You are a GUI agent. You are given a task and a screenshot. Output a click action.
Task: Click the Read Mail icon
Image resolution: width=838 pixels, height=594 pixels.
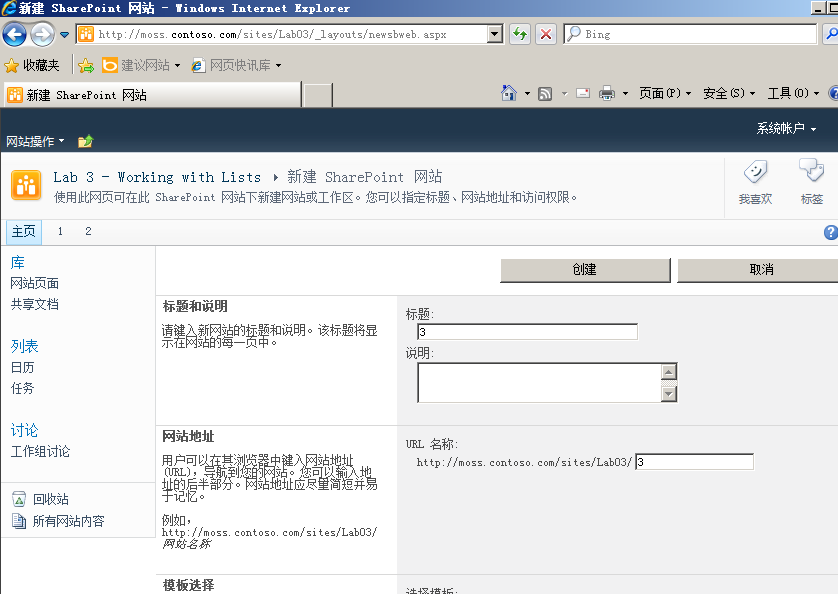pos(583,94)
